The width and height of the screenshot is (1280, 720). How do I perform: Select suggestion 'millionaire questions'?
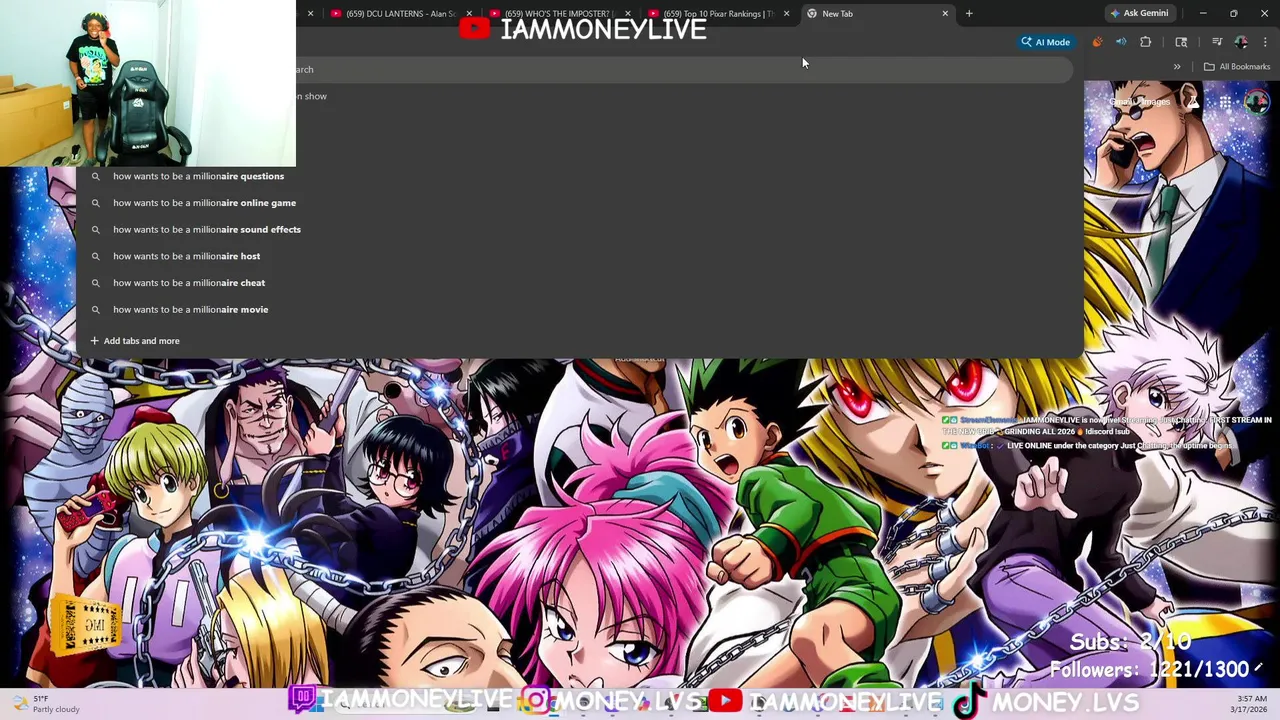click(x=580, y=176)
